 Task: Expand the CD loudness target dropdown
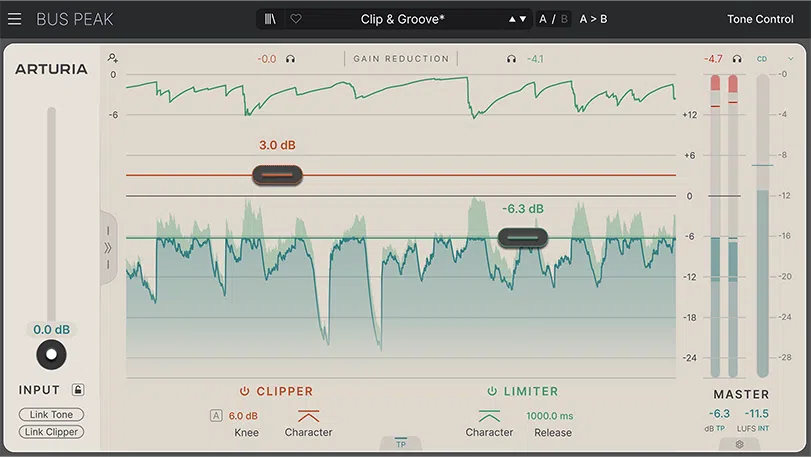click(775, 59)
